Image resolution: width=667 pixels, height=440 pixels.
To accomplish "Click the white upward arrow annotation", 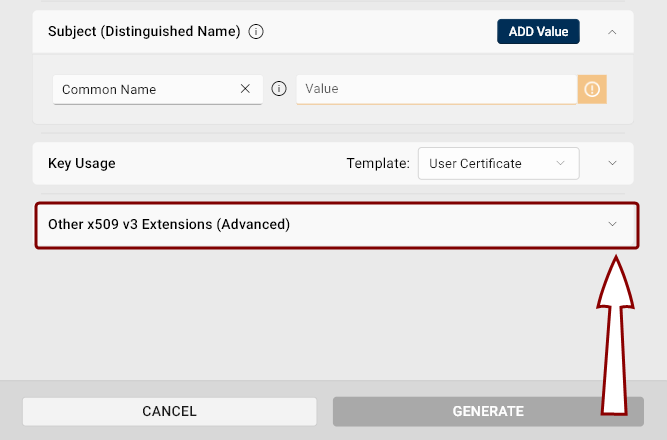I will point(615,336).
